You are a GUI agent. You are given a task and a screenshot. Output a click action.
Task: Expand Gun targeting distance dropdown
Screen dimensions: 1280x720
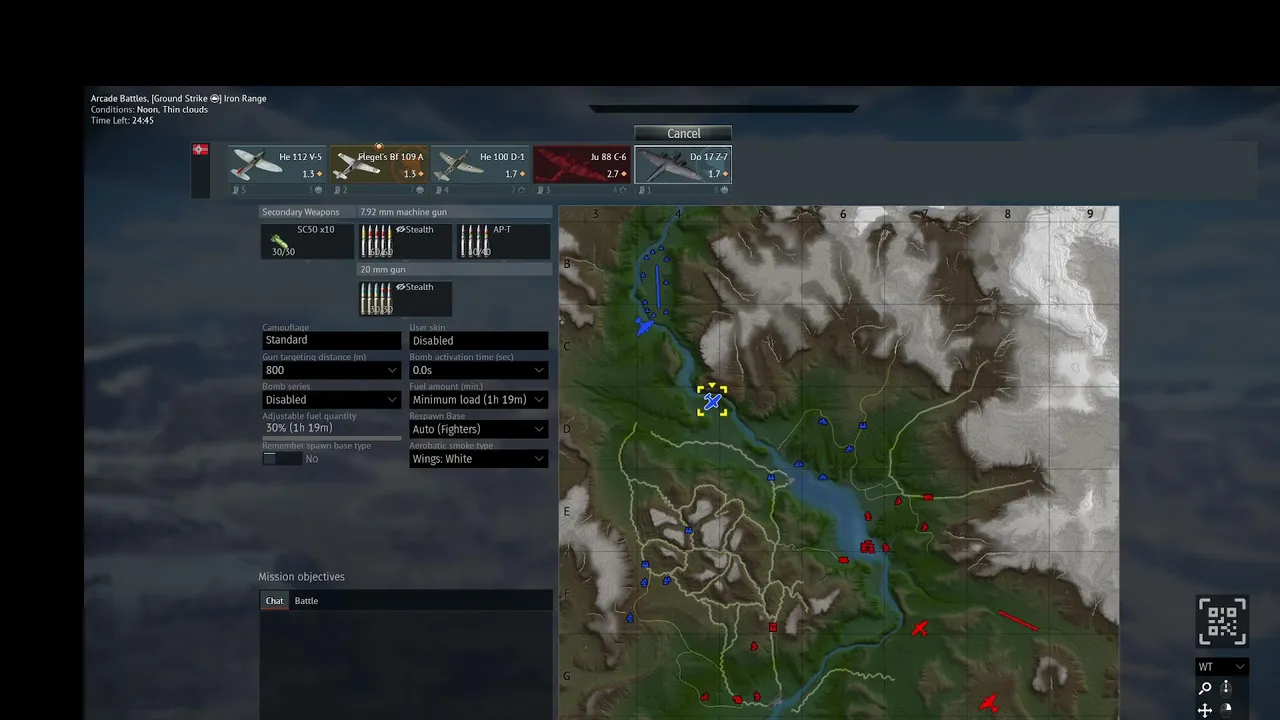tap(331, 370)
